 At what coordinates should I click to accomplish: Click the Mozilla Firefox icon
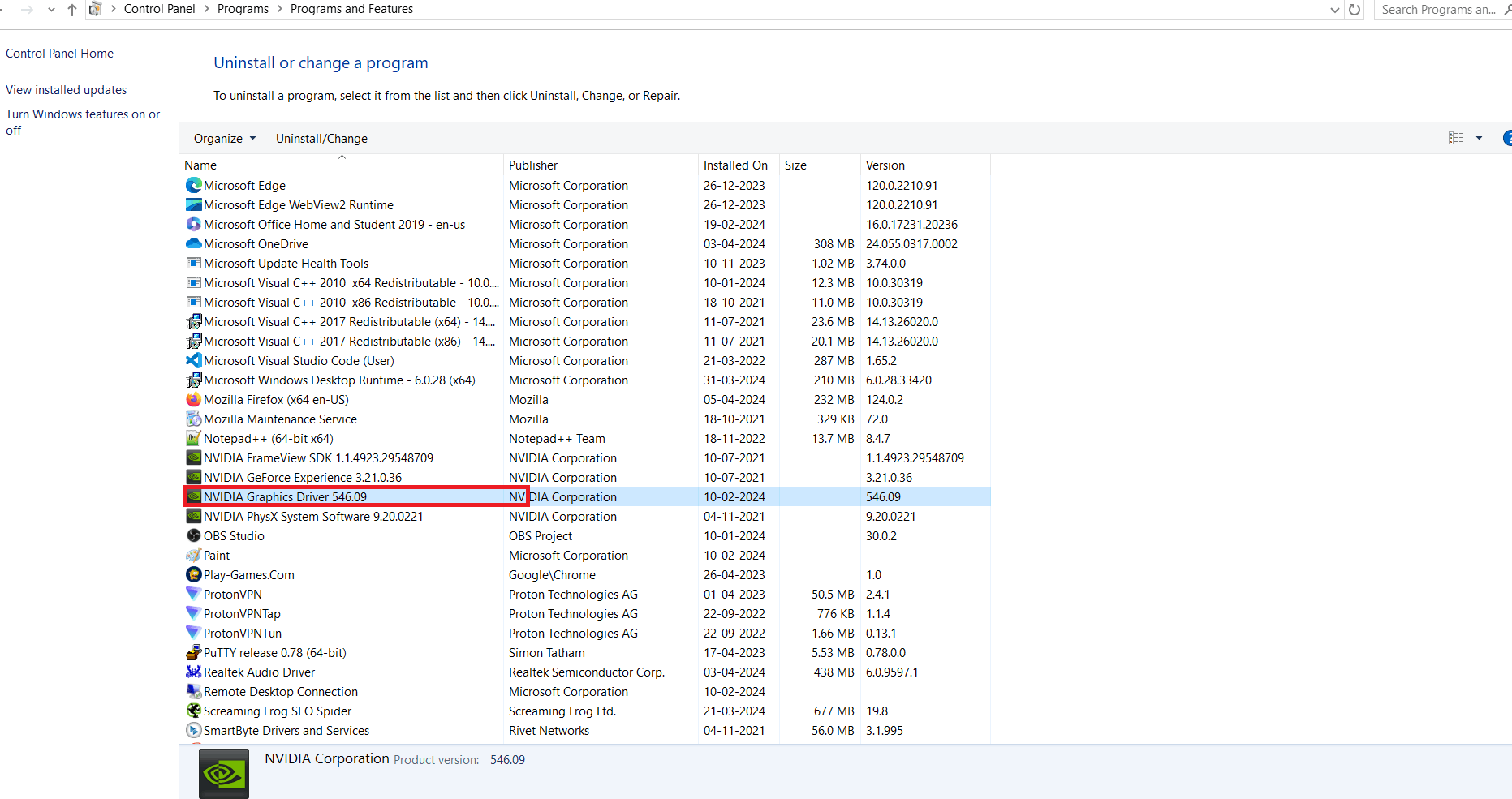tap(193, 400)
